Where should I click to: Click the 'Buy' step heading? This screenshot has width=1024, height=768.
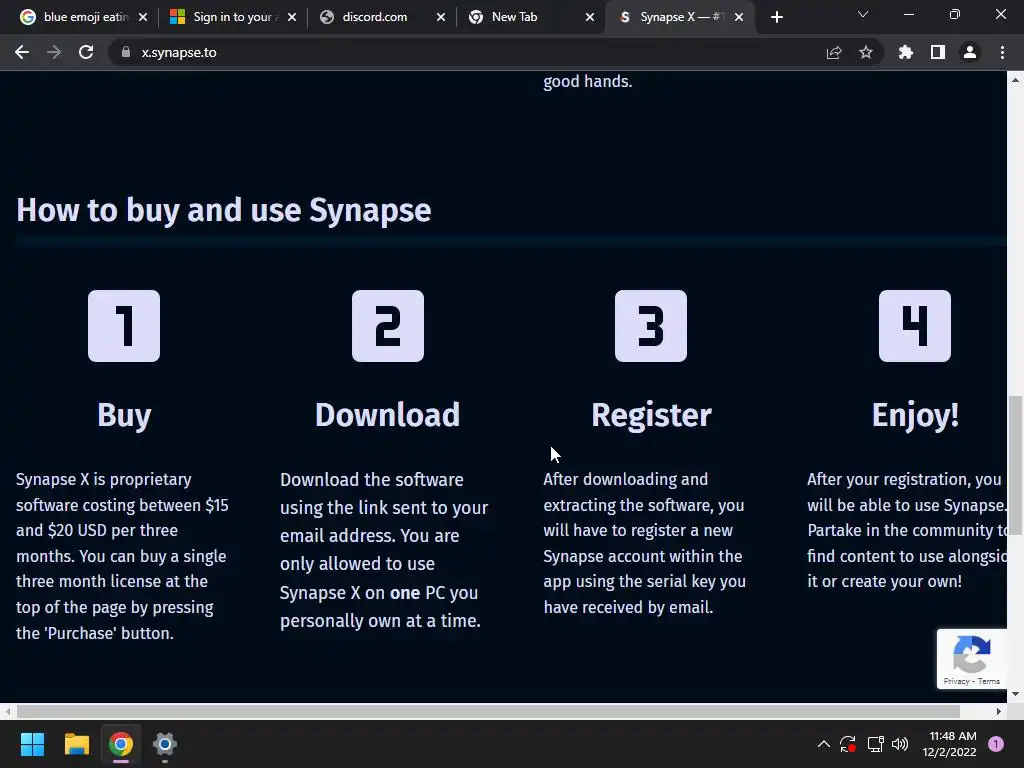pos(124,415)
